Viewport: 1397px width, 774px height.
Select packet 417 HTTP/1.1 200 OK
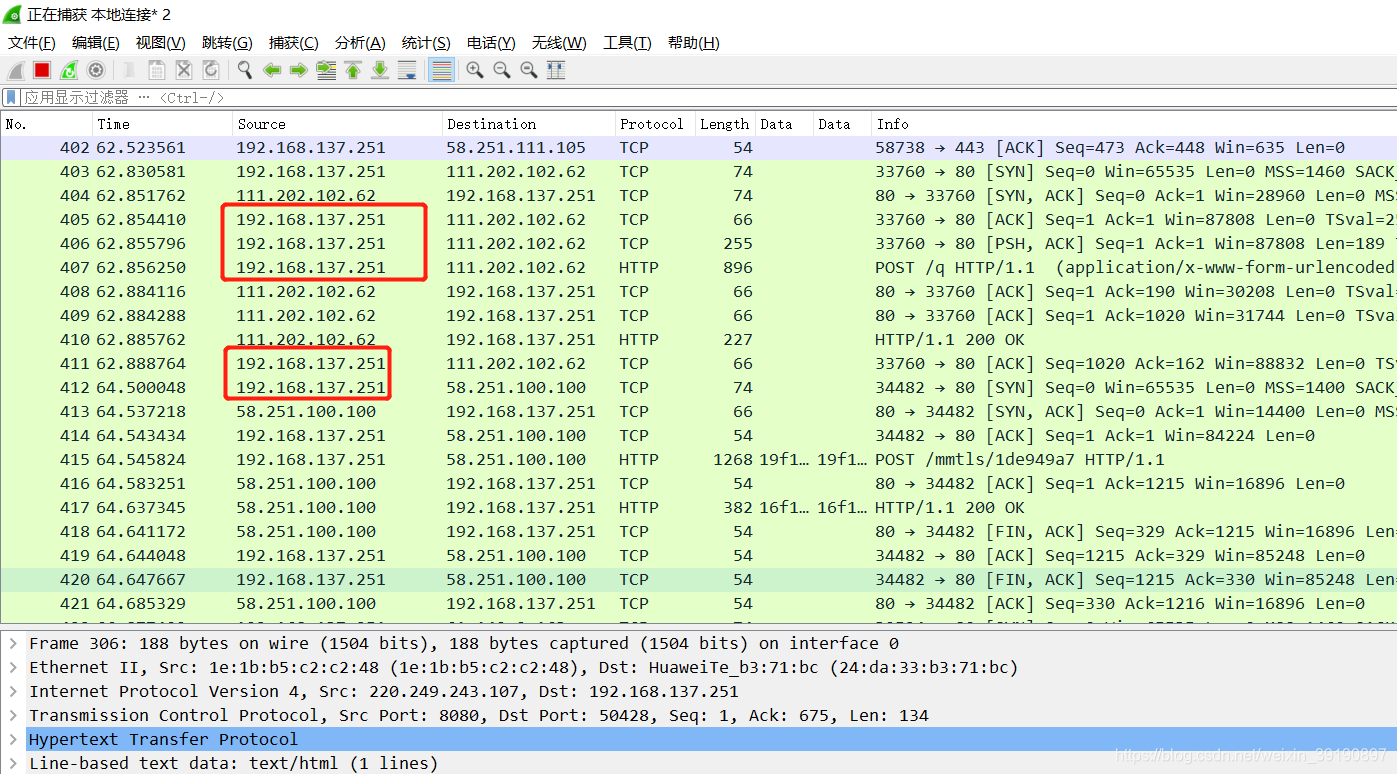click(x=698, y=508)
